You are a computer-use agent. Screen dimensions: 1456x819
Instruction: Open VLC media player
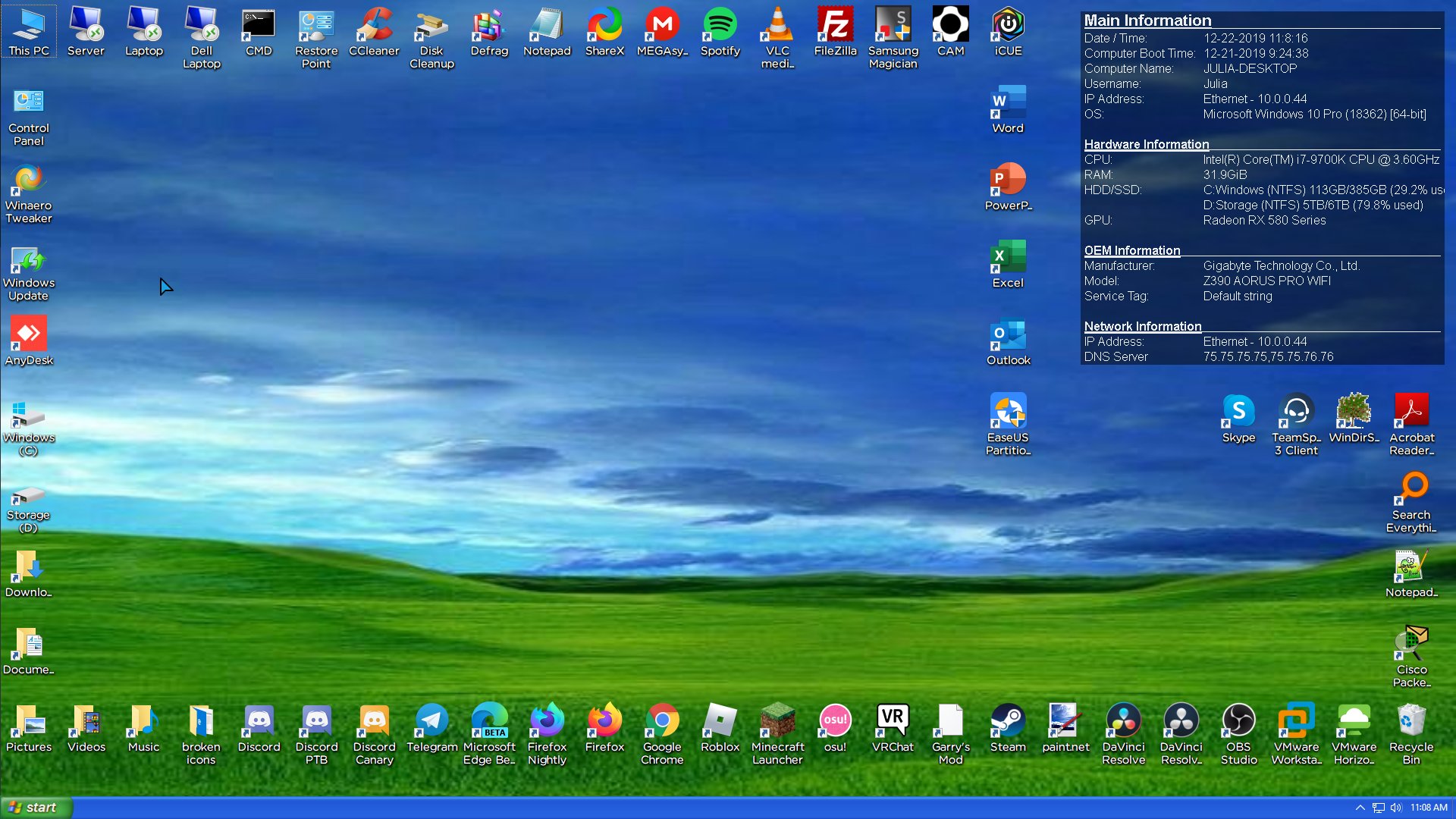point(777,25)
